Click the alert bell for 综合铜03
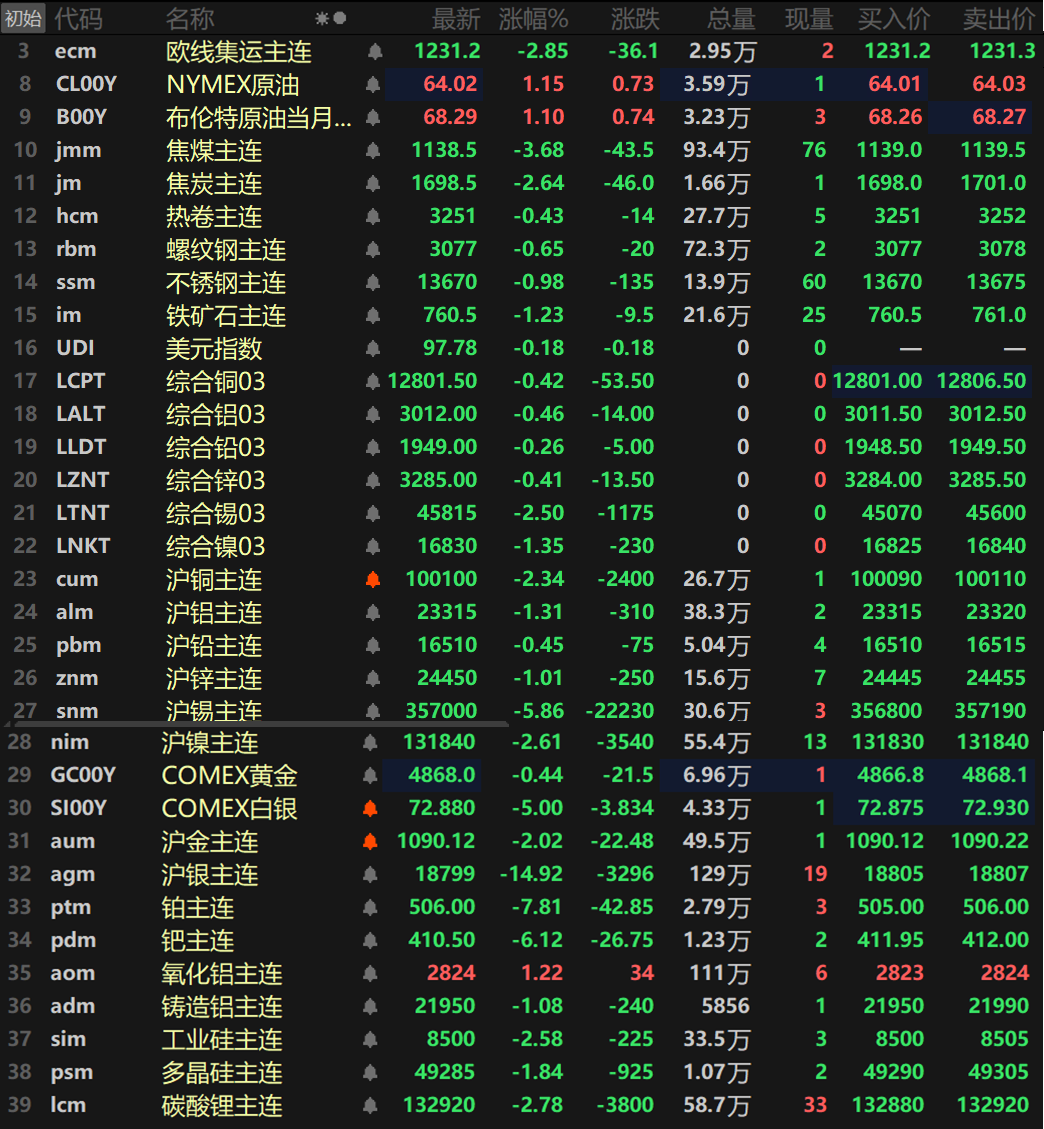Image resolution: width=1044 pixels, height=1129 pixels. pyautogui.click(x=372, y=380)
